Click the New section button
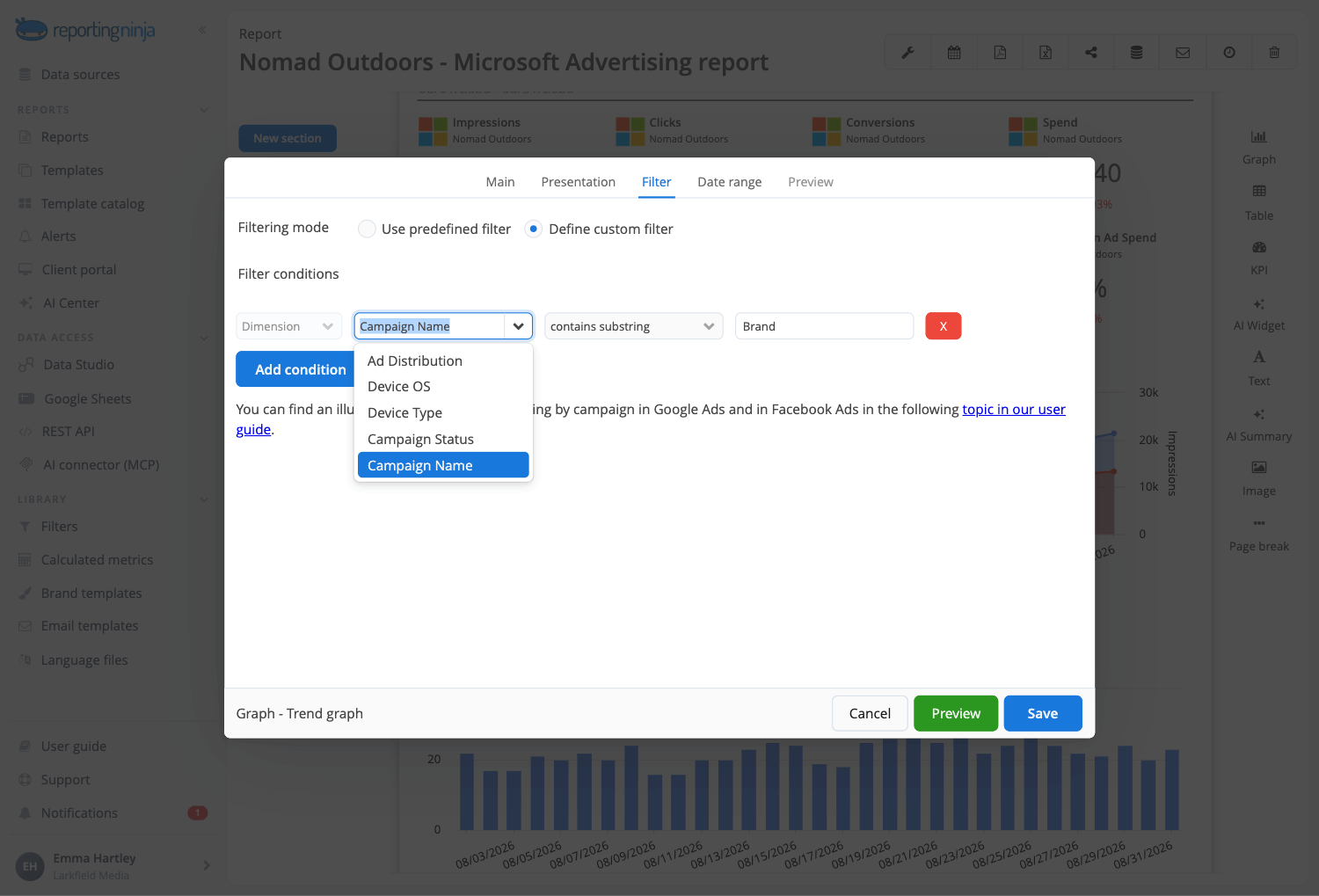The image size is (1319, 896). pyautogui.click(x=288, y=138)
